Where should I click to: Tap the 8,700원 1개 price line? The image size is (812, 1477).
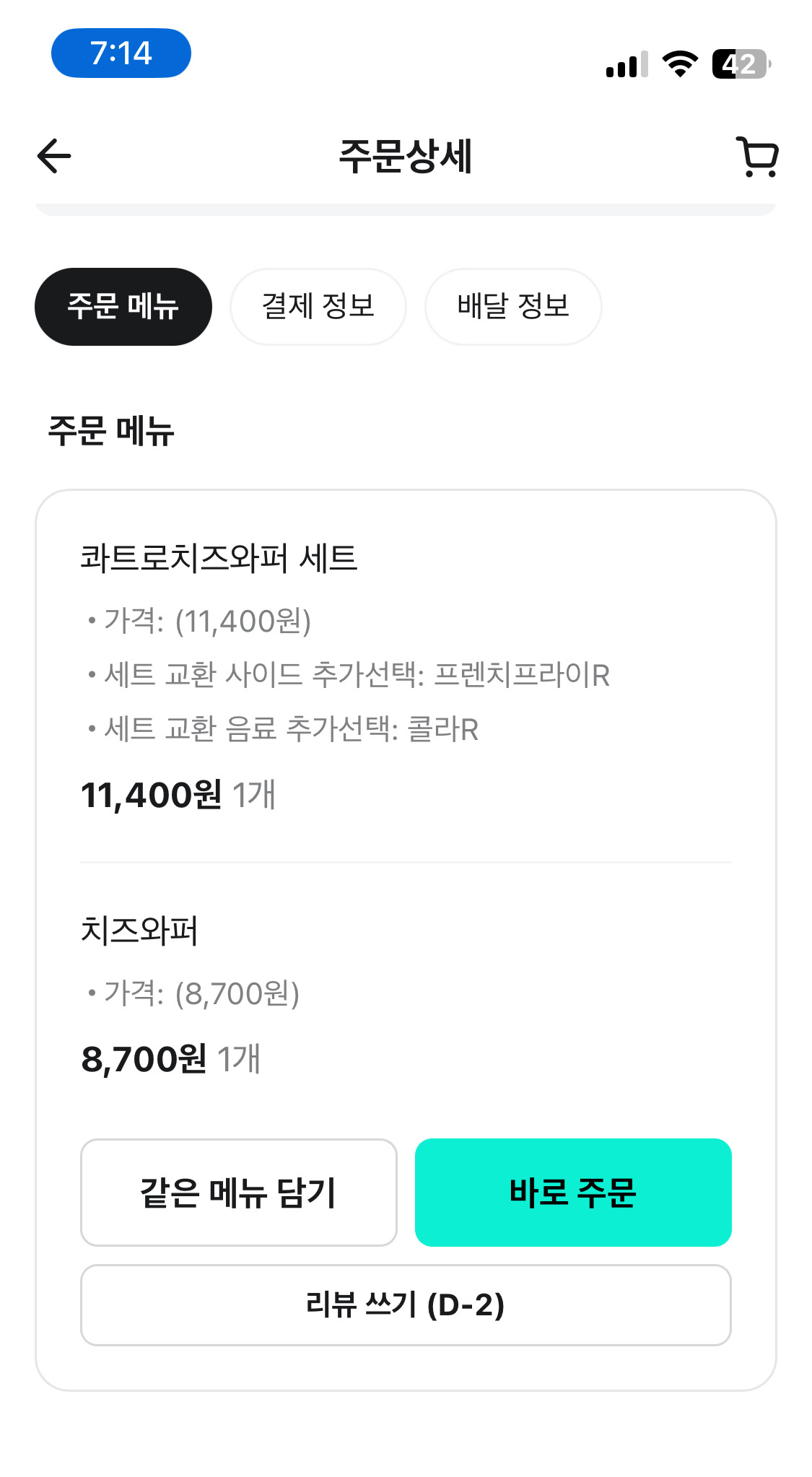[x=171, y=1059]
